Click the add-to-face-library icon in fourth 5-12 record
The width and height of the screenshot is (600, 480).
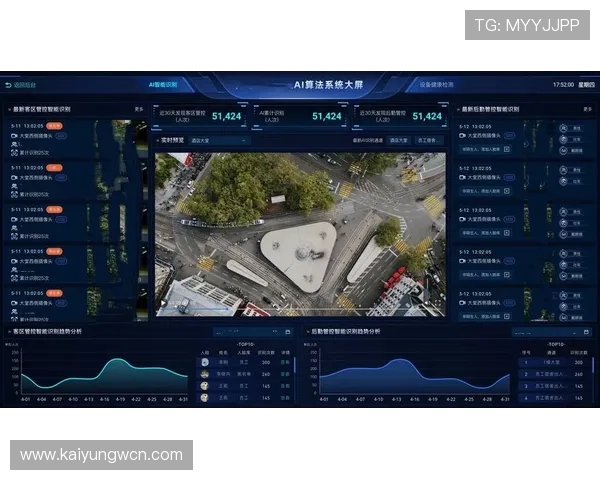point(507,274)
